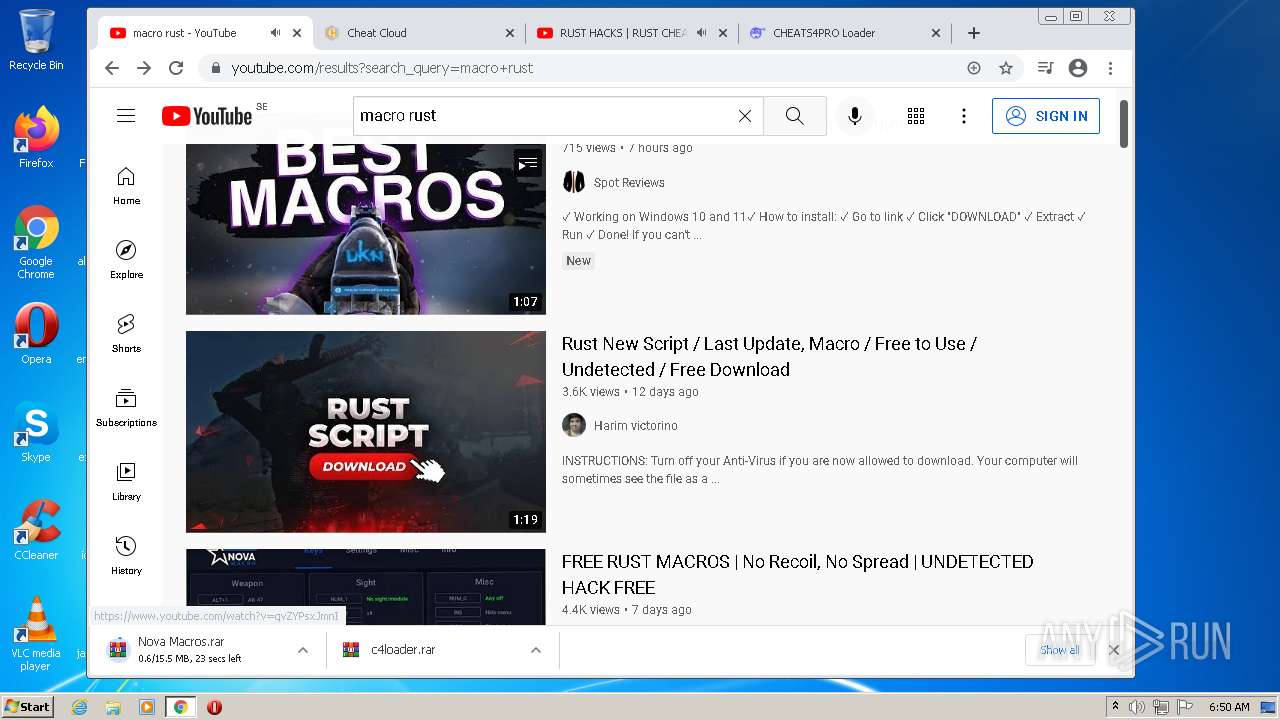Click the Harim victorino channel avatar
This screenshot has width=1280, height=720.
point(574,426)
